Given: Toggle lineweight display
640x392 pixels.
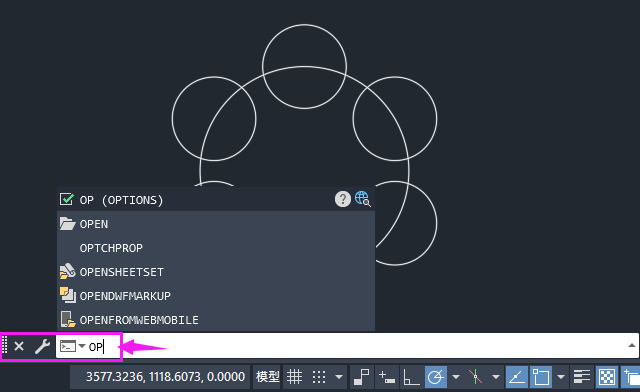Looking at the screenshot, I should 582,376.
